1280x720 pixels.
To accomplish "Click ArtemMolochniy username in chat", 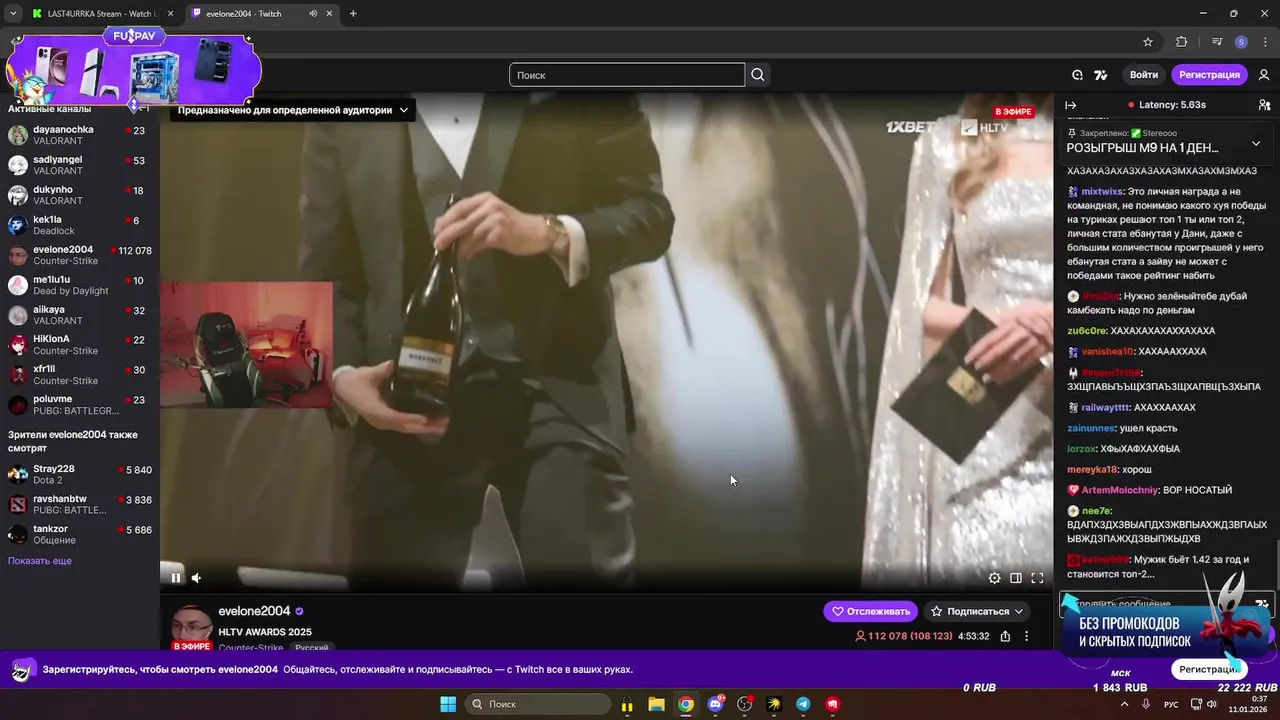I will click(x=1120, y=490).
